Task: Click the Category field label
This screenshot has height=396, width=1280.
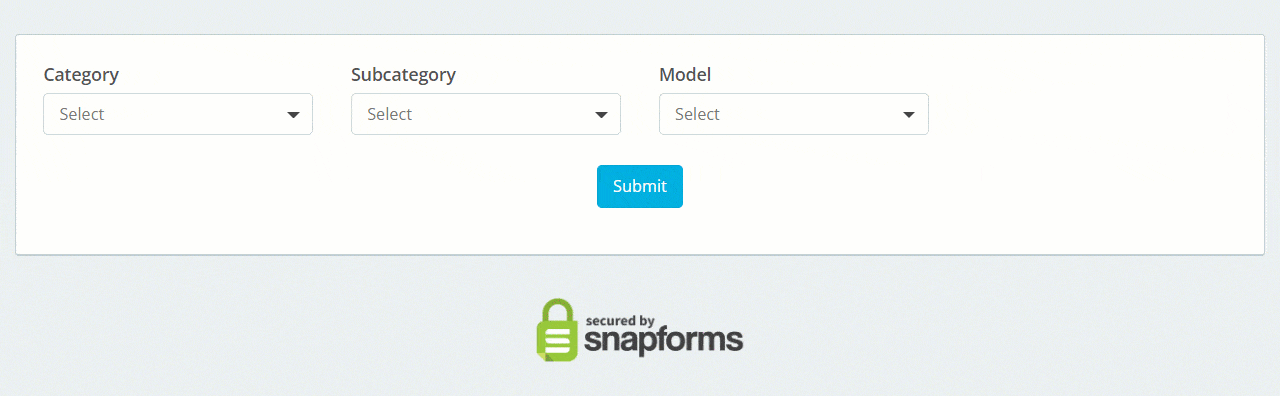Action: (x=81, y=75)
